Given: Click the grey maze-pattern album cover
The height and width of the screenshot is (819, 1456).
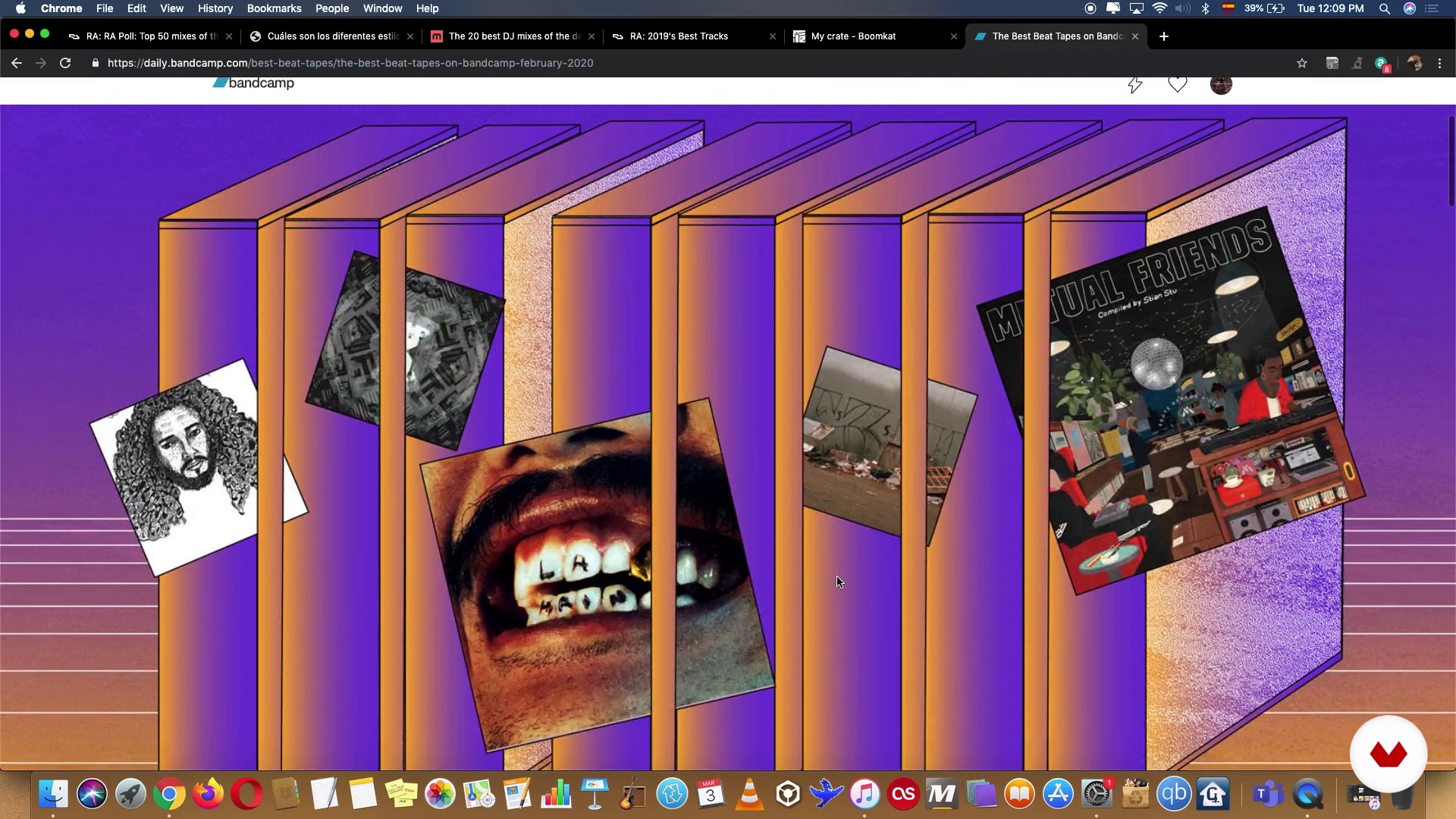Looking at the screenshot, I should [405, 350].
